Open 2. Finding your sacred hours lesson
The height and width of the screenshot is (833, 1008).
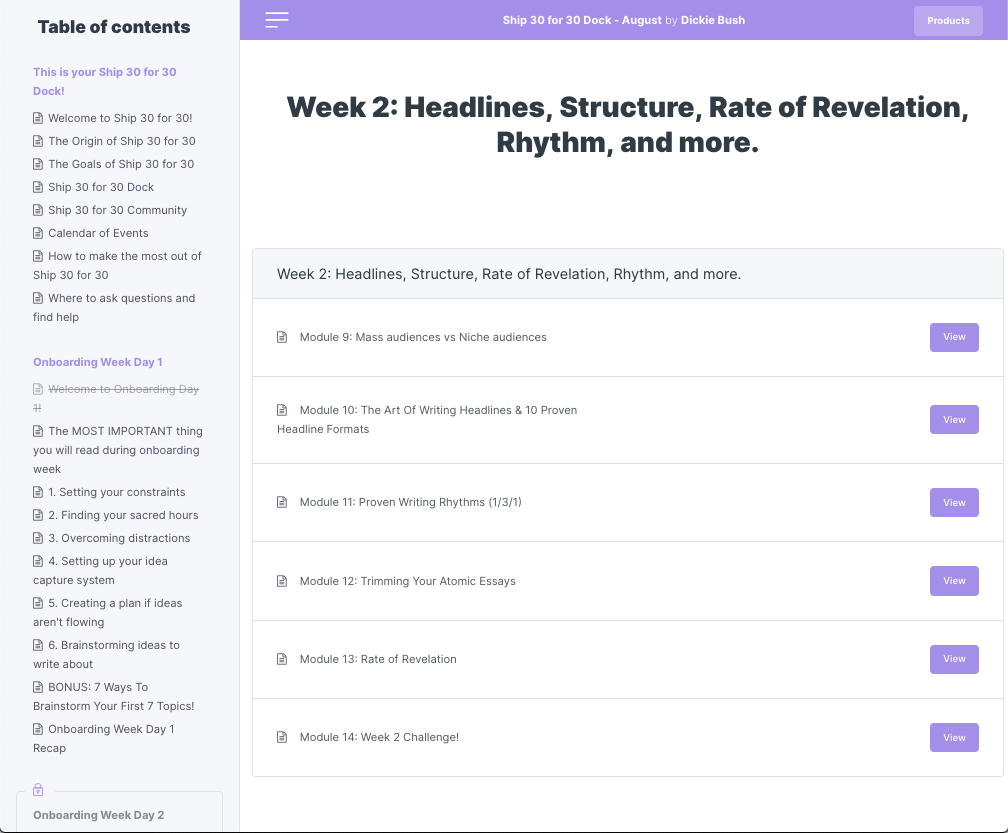tap(123, 515)
